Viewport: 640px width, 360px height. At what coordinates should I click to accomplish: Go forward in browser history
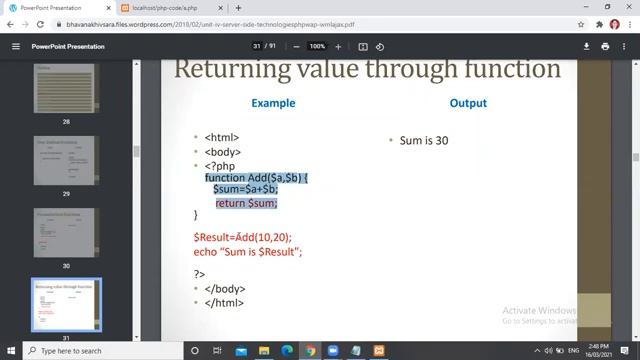(x=25, y=24)
